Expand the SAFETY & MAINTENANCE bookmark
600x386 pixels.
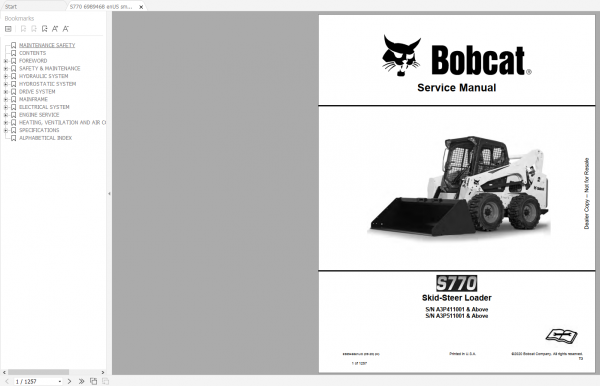click(6, 68)
